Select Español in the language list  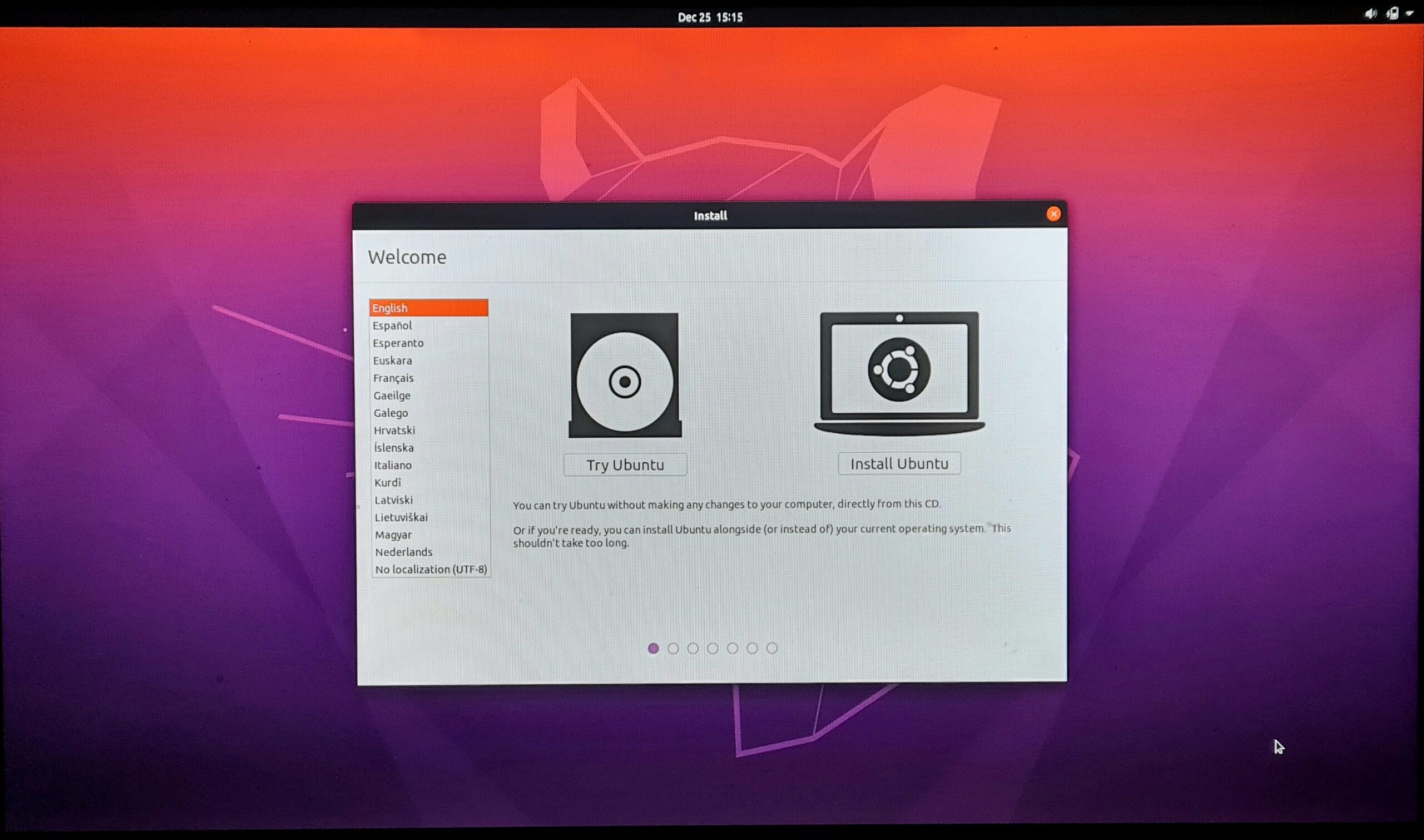point(392,325)
